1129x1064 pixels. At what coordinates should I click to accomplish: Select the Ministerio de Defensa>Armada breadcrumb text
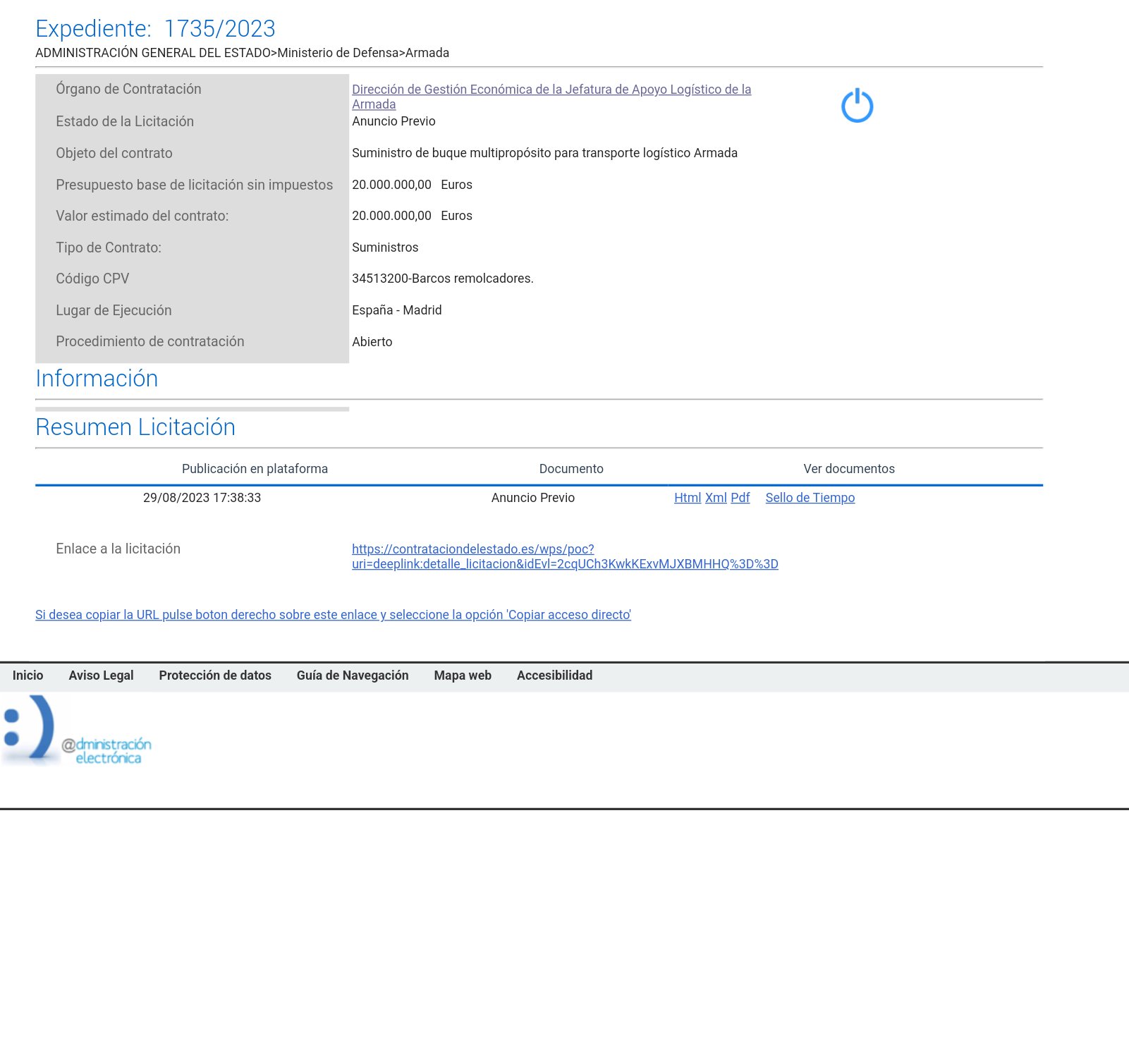[x=363, y=53]
